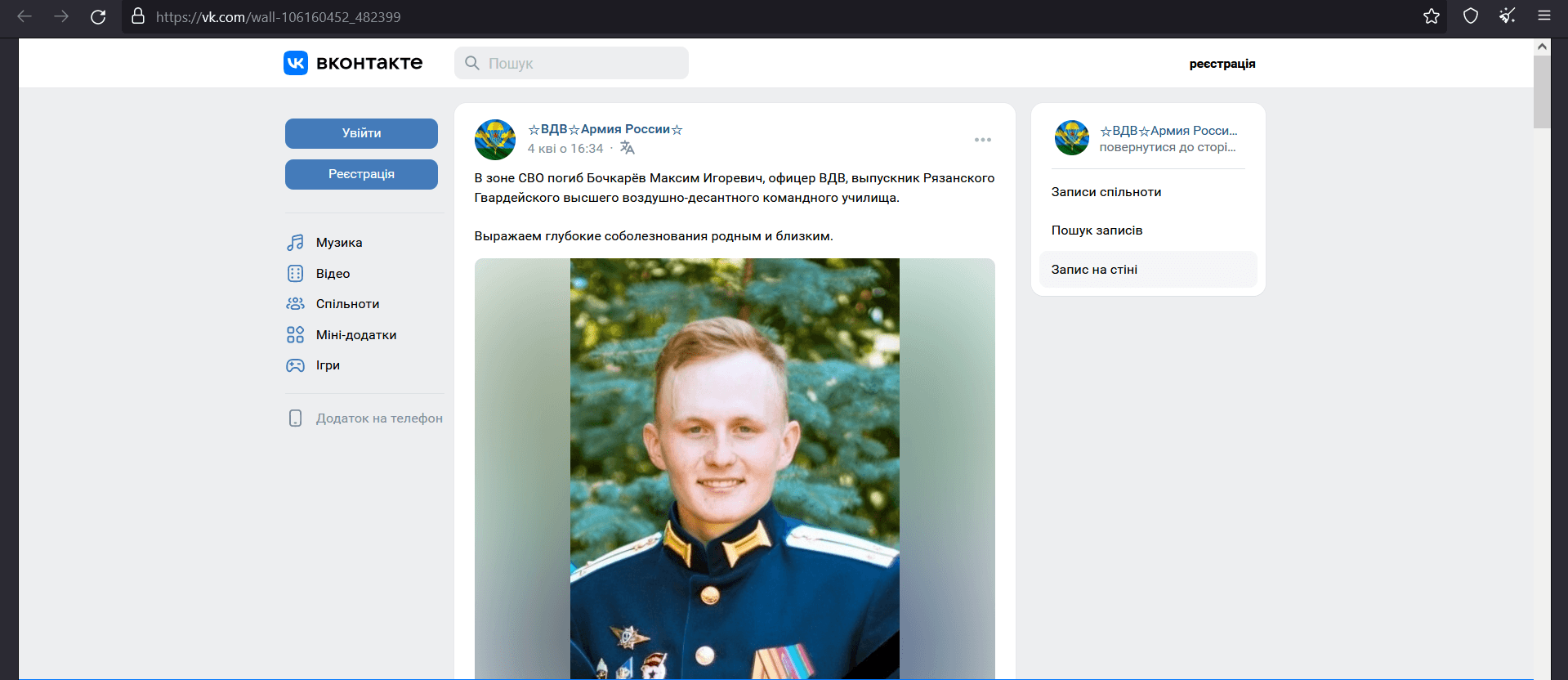Image resolution: width=1568 pixels, height=680 pixels.
Task: Open the Відео video section icon
Action: click(x=295, y=273)
